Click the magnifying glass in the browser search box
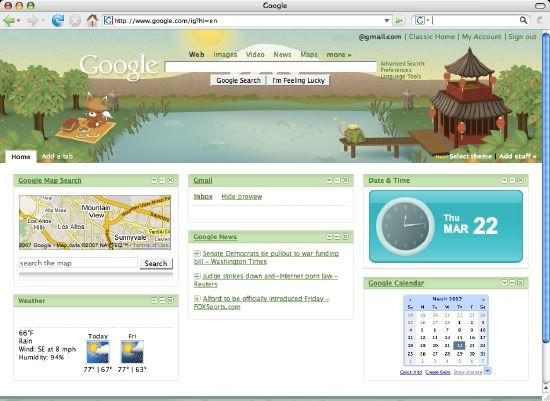 coord(523,20)
